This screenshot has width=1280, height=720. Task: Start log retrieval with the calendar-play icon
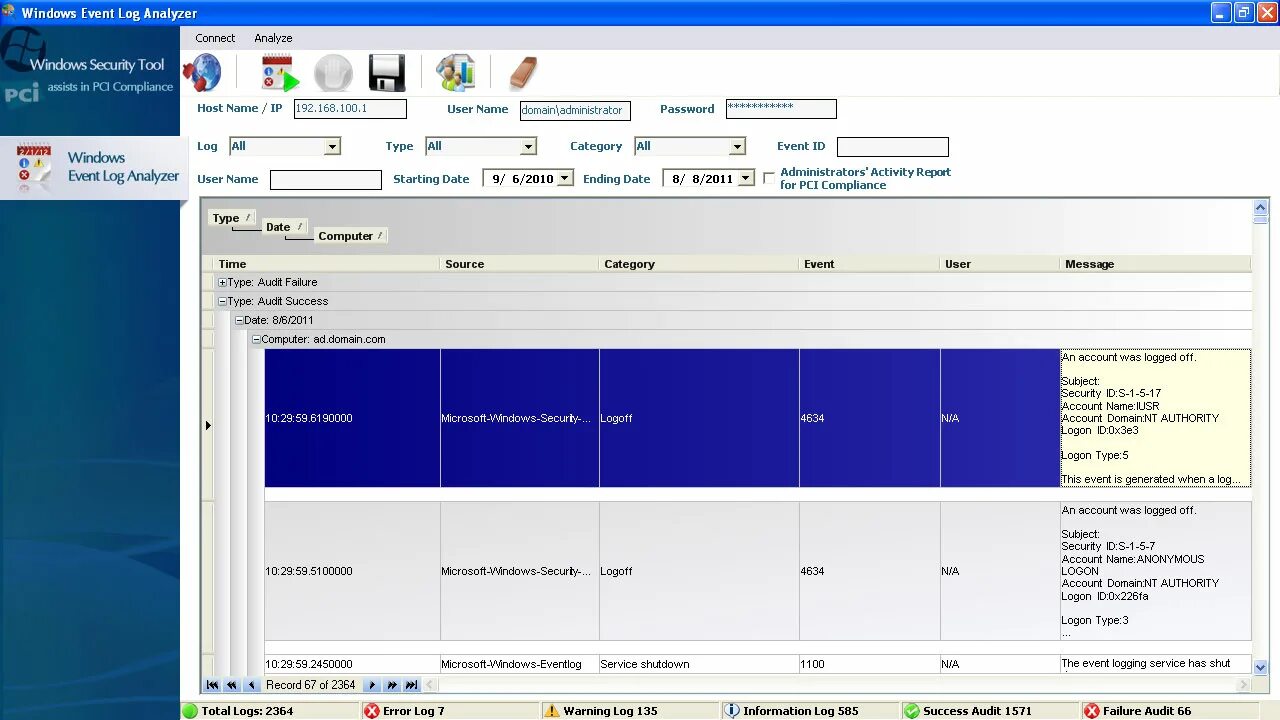278,71
